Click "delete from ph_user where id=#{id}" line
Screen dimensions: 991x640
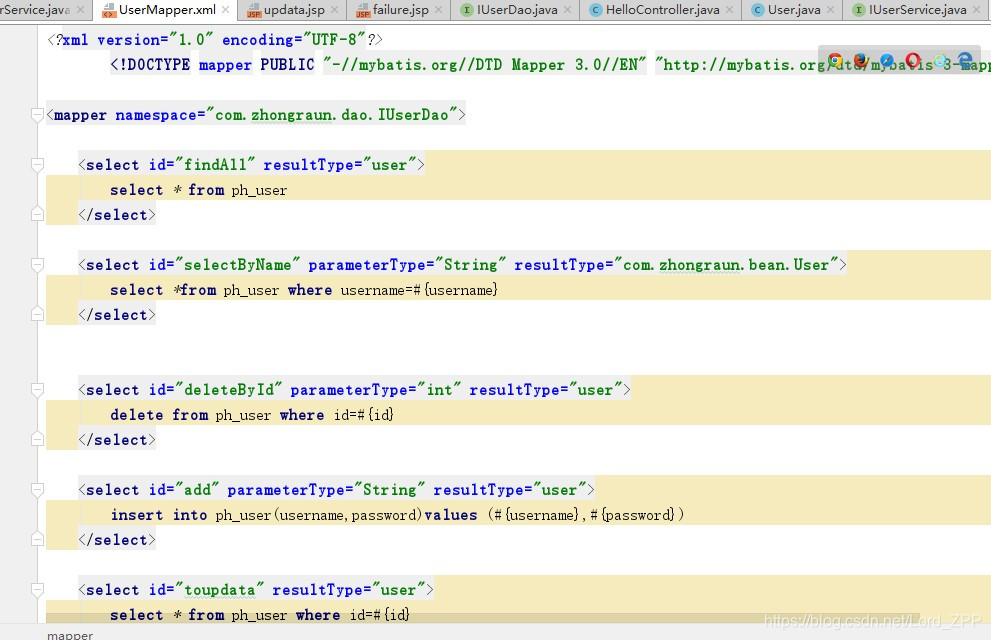pyautogui.click(x=252, y=415)
